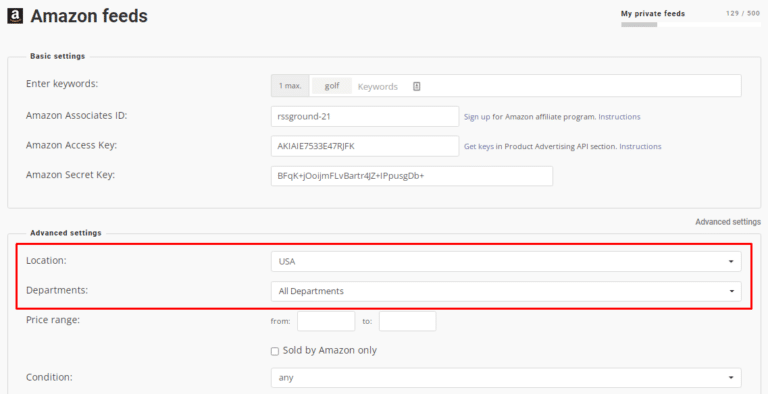Viewport: 768px width, 394px height.
Task: Toggle the Advanced settings link
Action: coord(728,222)
